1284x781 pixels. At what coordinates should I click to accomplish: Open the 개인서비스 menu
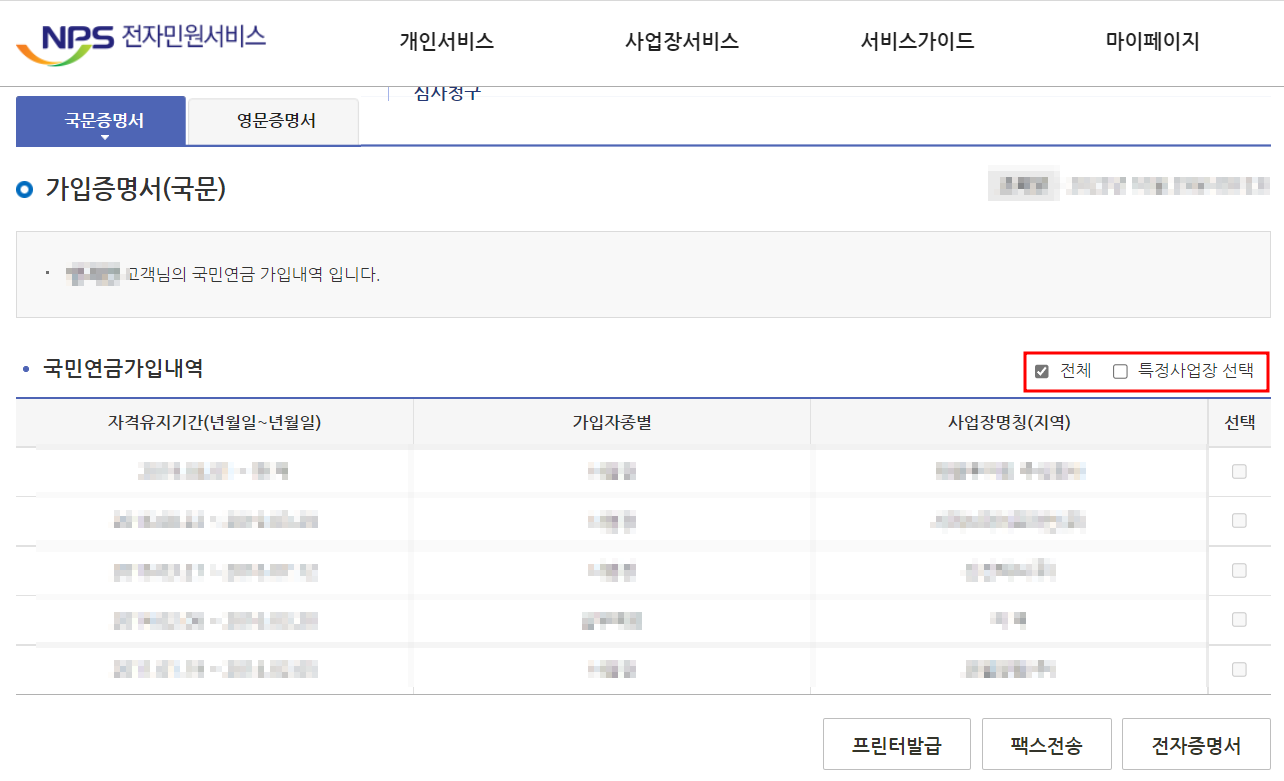(x=444, y=42)
